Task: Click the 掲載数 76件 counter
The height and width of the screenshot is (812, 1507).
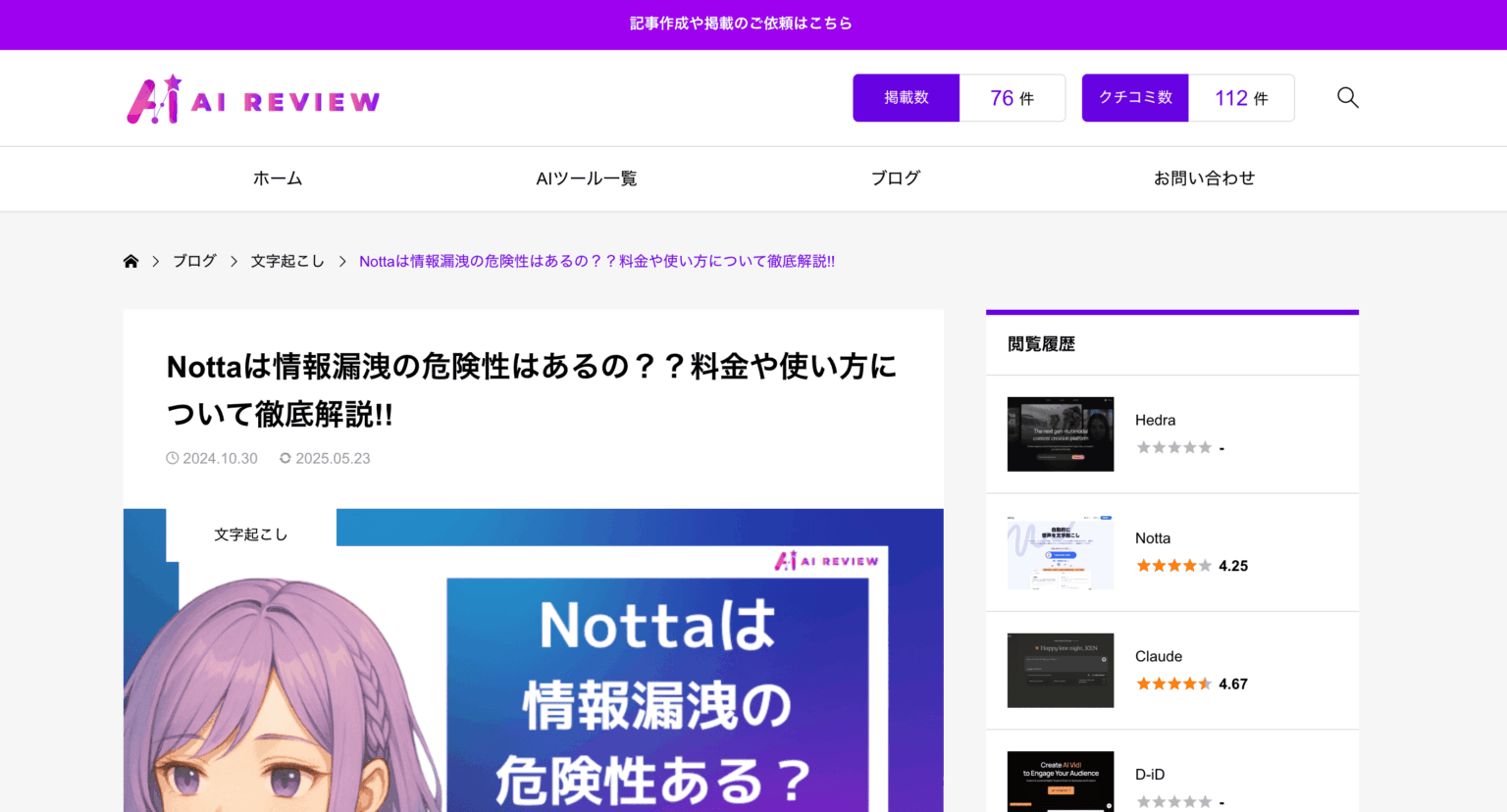Action: pos(959,97)
